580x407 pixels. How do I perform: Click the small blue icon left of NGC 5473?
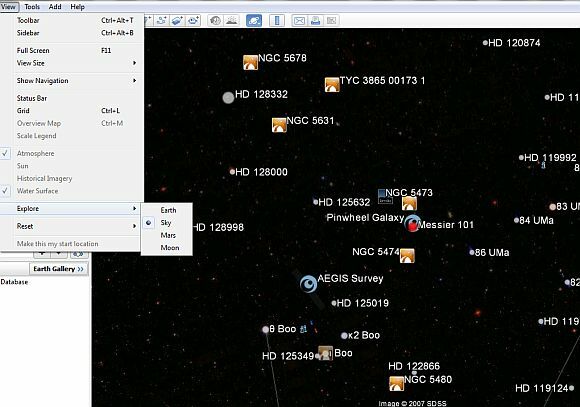click(x=385, y=196)
